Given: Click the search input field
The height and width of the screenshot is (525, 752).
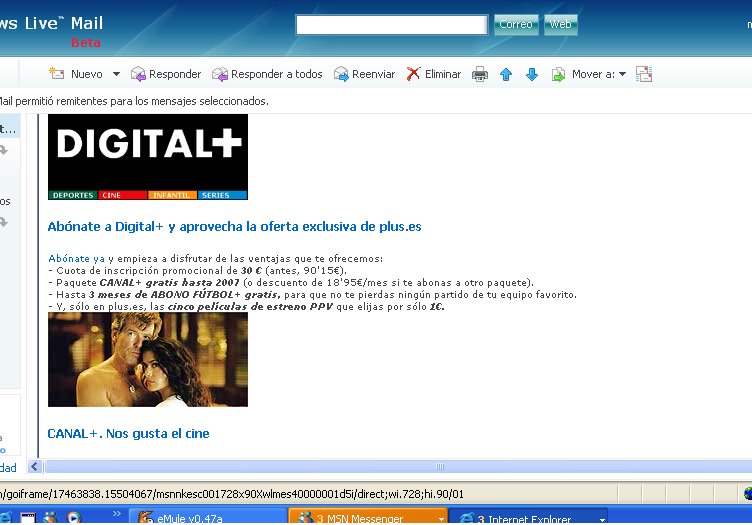Looking at the screenshot, I should click(391, 25).
